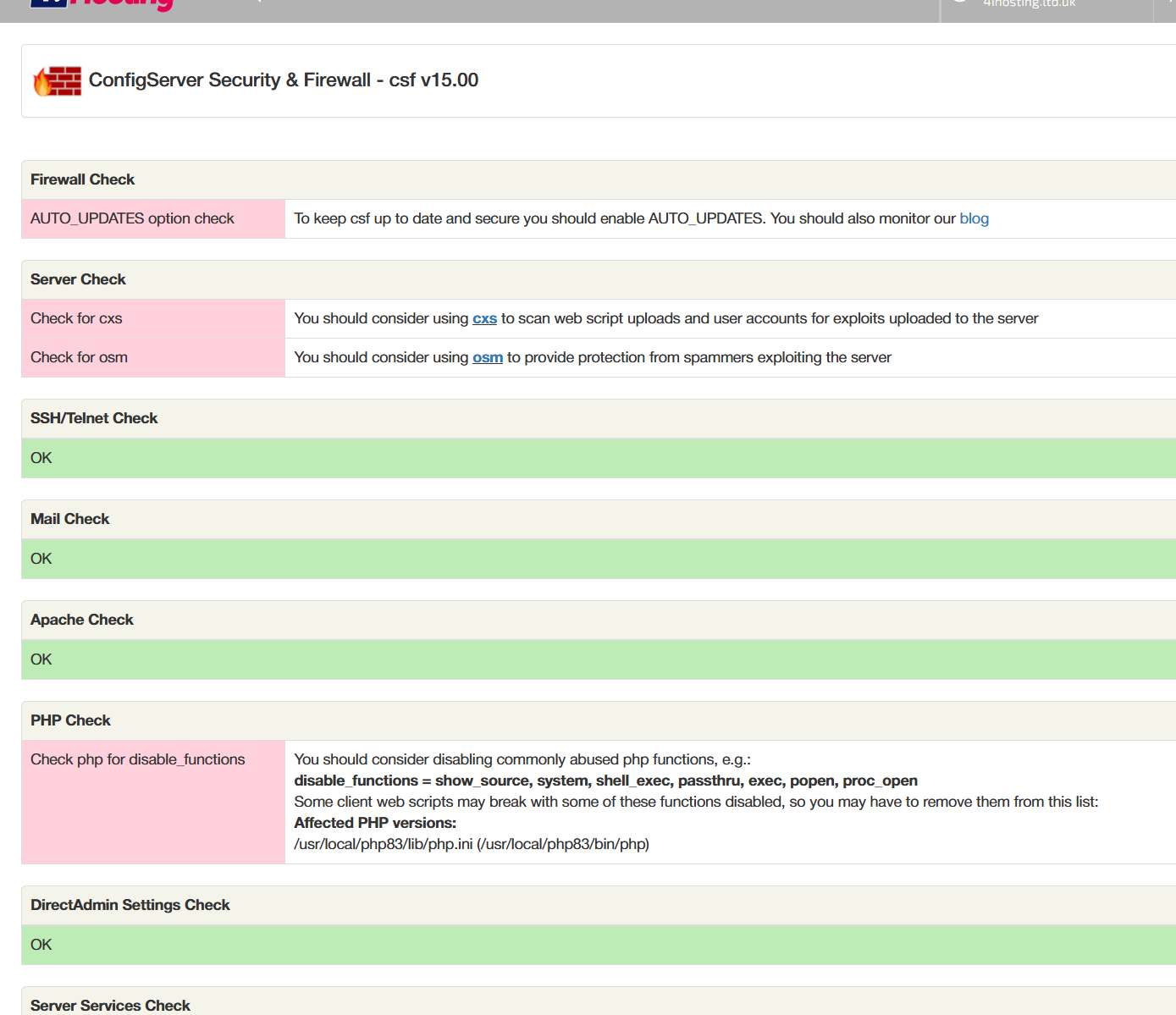The height and width of the screenshot is (1015, 1176).
Task: Click the 4hosting.ltd.uk account label
Action: [x=1029, y=4]
